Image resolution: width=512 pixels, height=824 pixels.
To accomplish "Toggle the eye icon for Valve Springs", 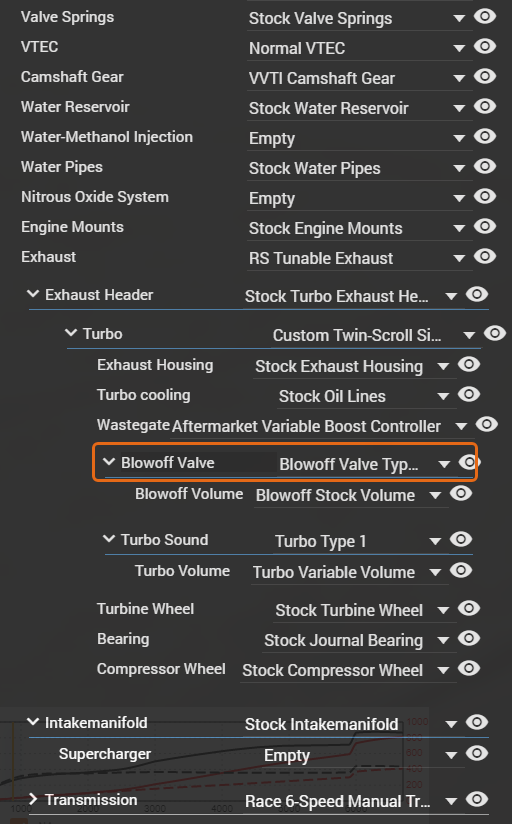I will tap(485, 16).
